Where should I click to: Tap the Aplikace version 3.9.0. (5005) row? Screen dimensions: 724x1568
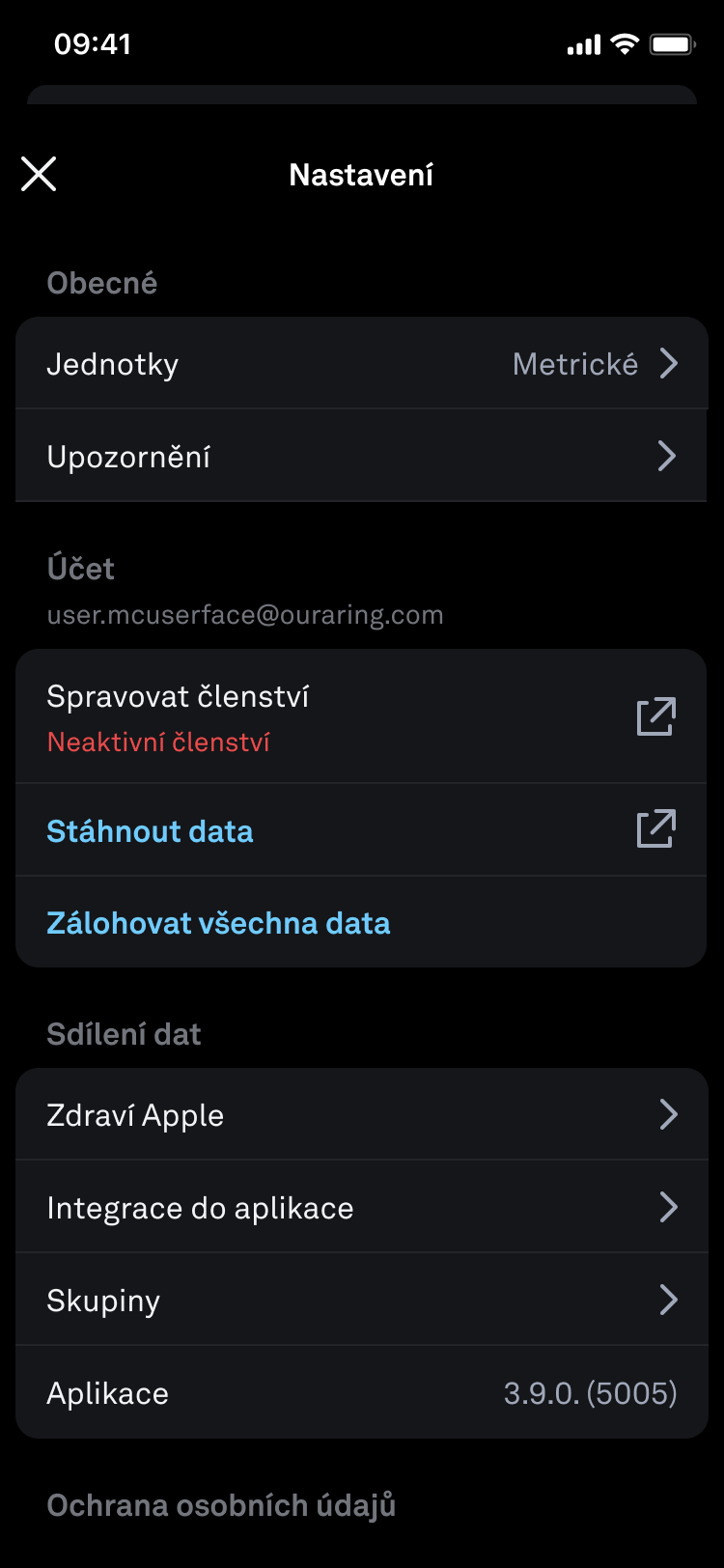click(361, 1393)
